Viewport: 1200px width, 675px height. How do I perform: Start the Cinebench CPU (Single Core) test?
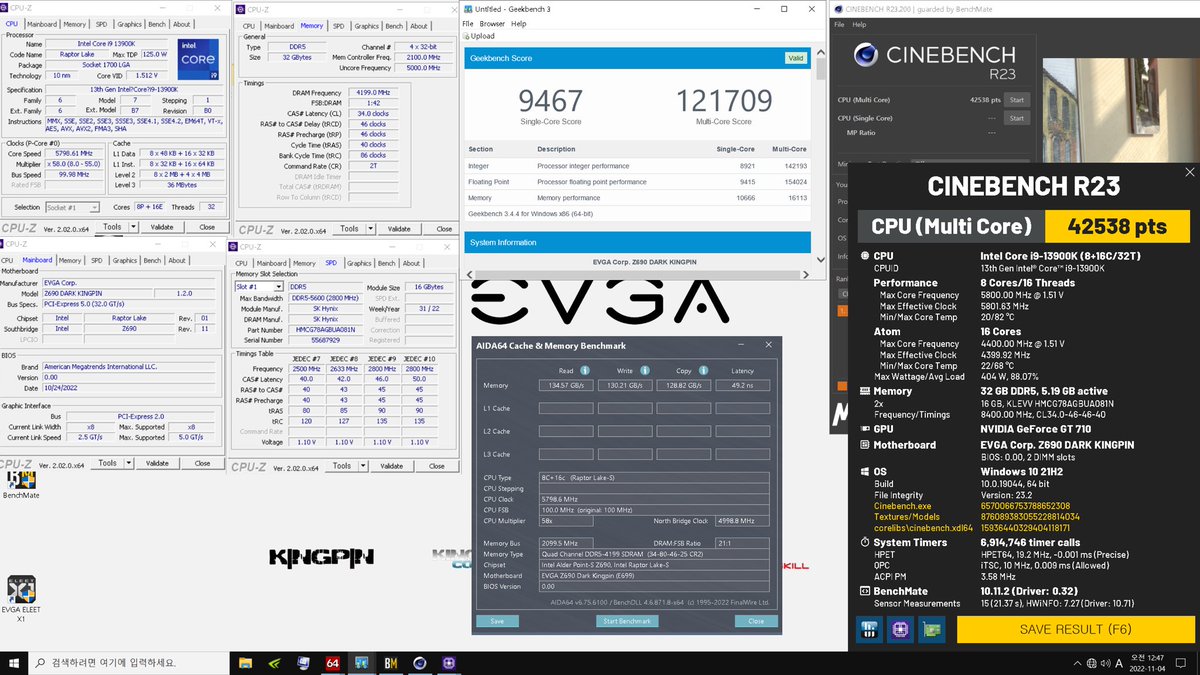[1017, 118]
